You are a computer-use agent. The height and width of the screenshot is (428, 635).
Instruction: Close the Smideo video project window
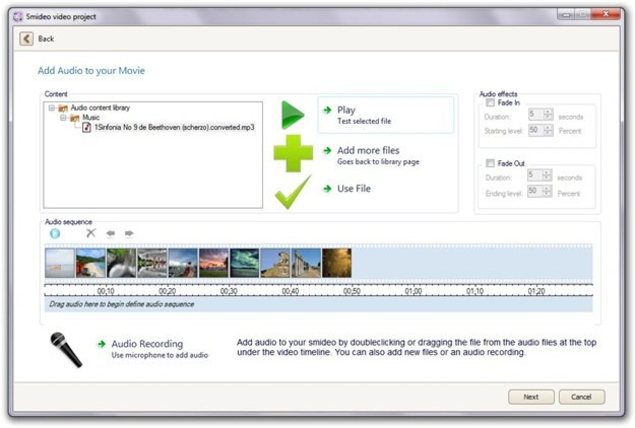point(606,14)
